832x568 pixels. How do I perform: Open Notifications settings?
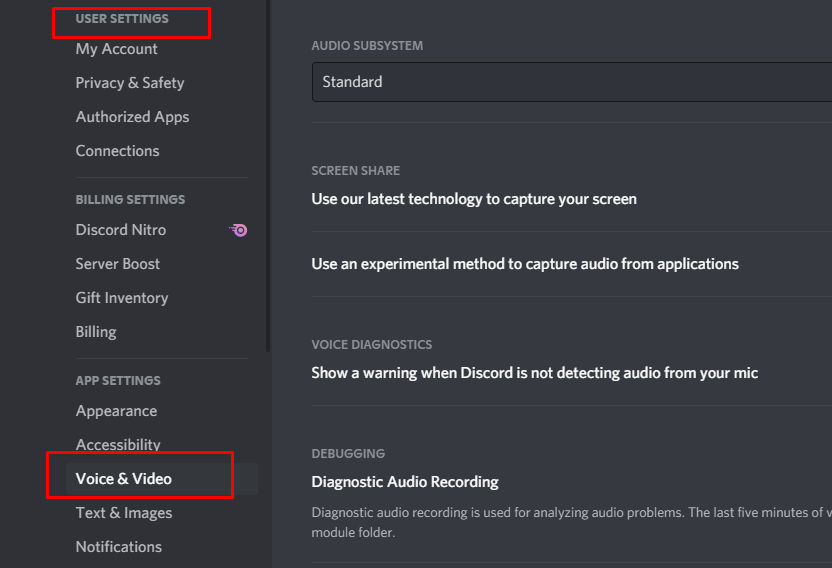(119, 547)
